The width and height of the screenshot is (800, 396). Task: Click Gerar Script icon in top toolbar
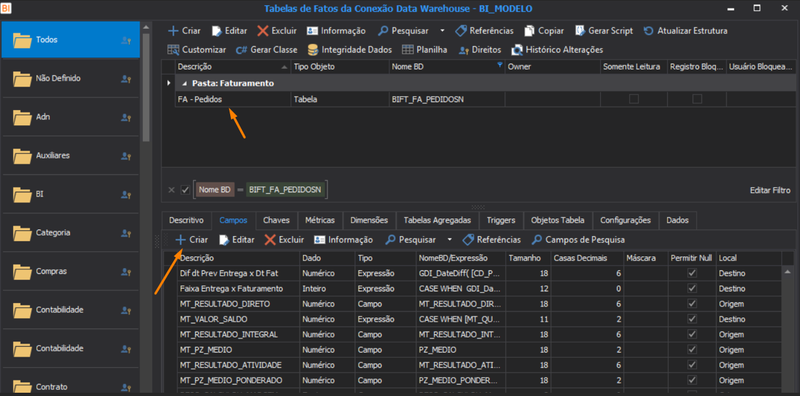coord(580,31)
